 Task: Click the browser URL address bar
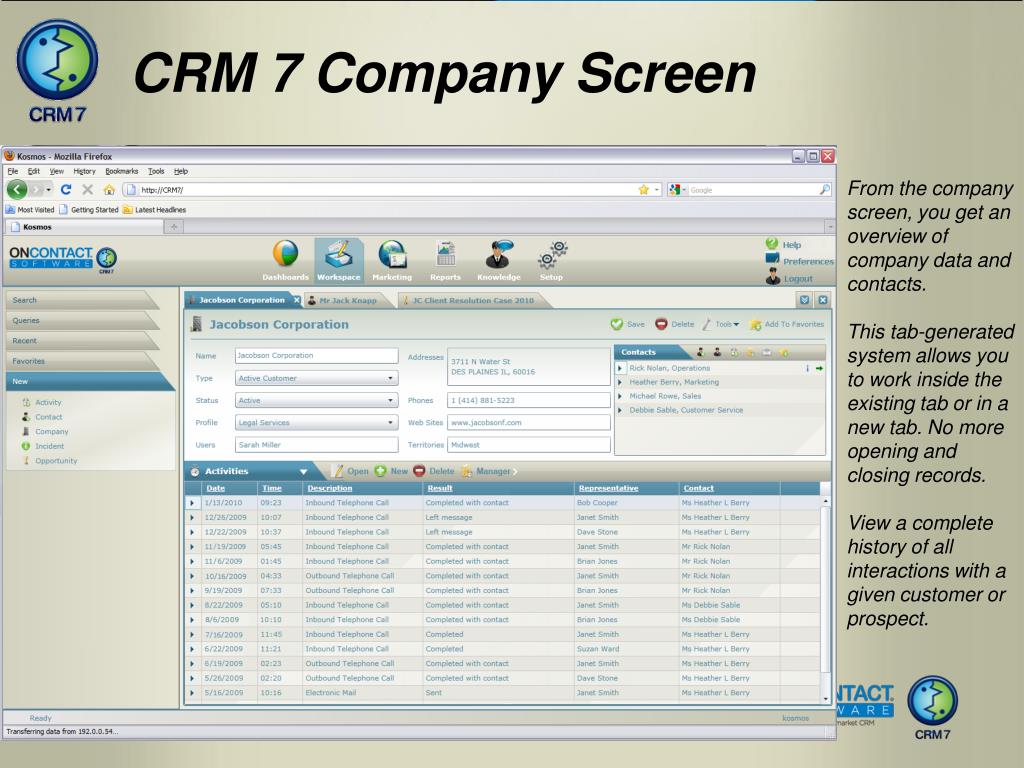coord(385,189)
